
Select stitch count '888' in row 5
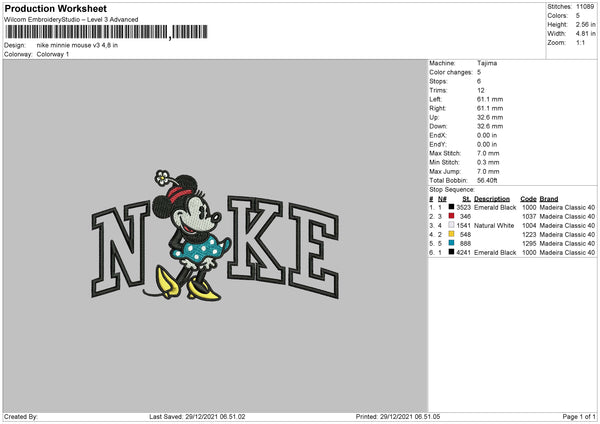(465, 243)
